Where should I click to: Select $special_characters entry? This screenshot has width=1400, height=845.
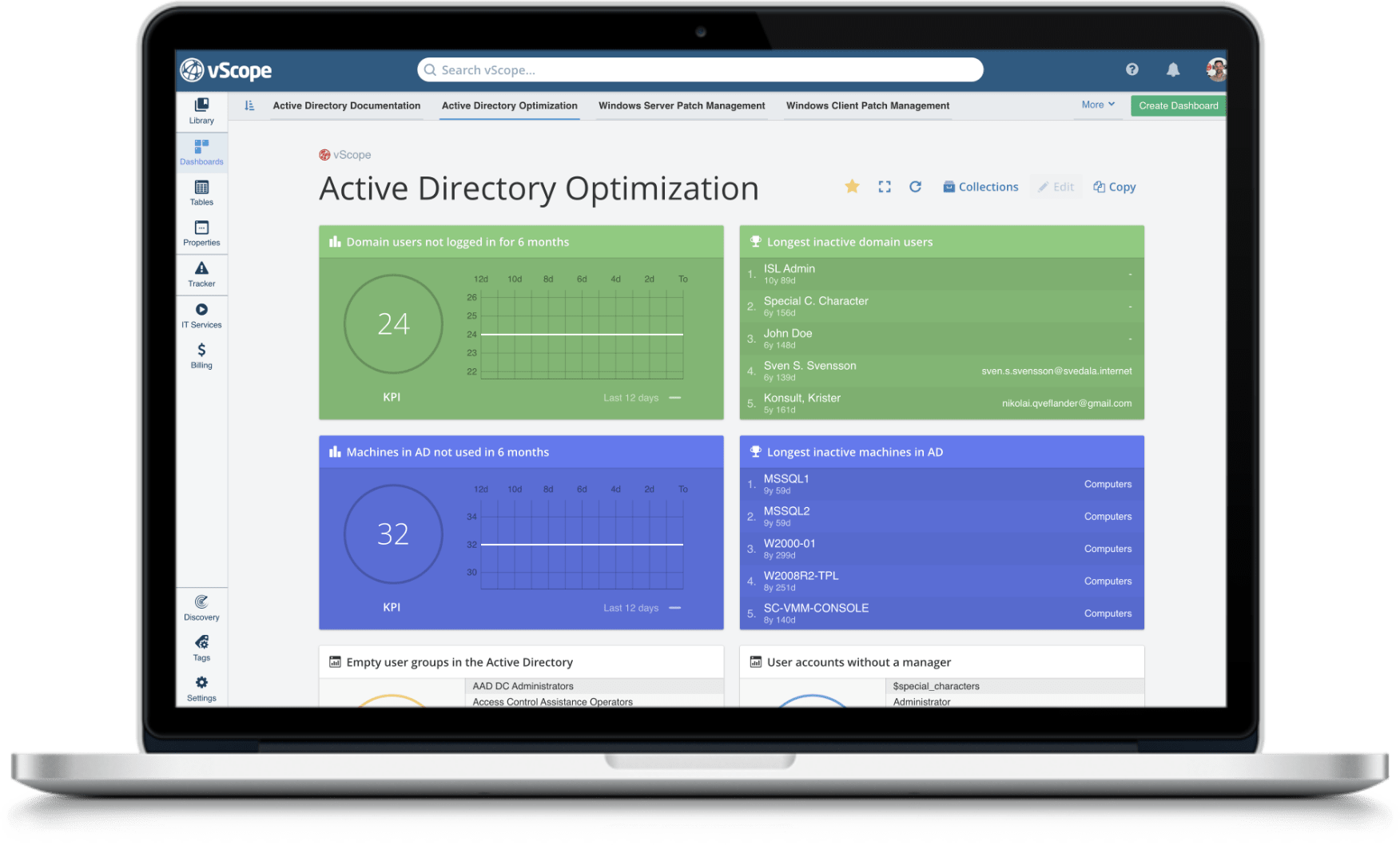point(1015,686)
